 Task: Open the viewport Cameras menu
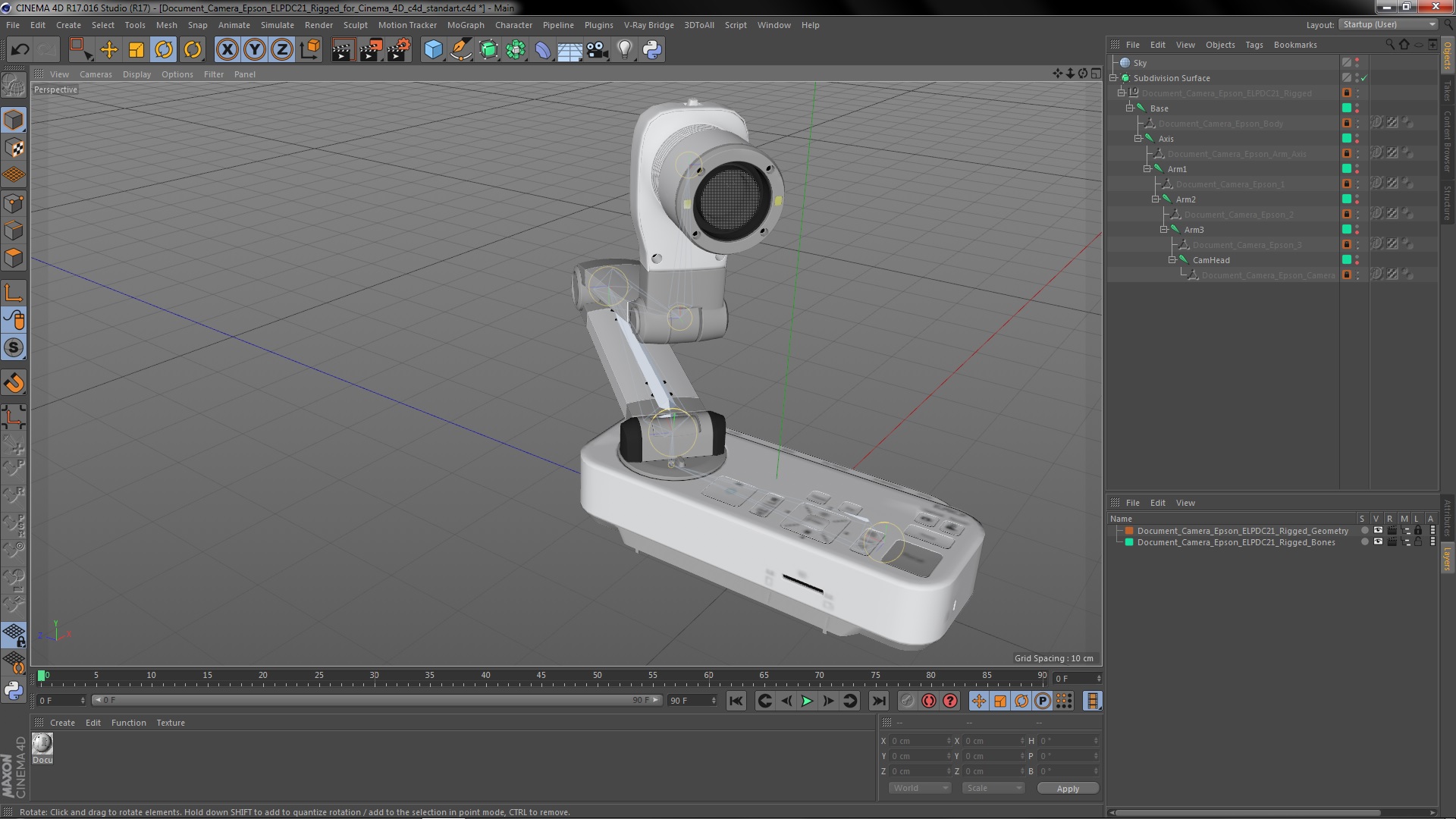[x=96, y=74]
